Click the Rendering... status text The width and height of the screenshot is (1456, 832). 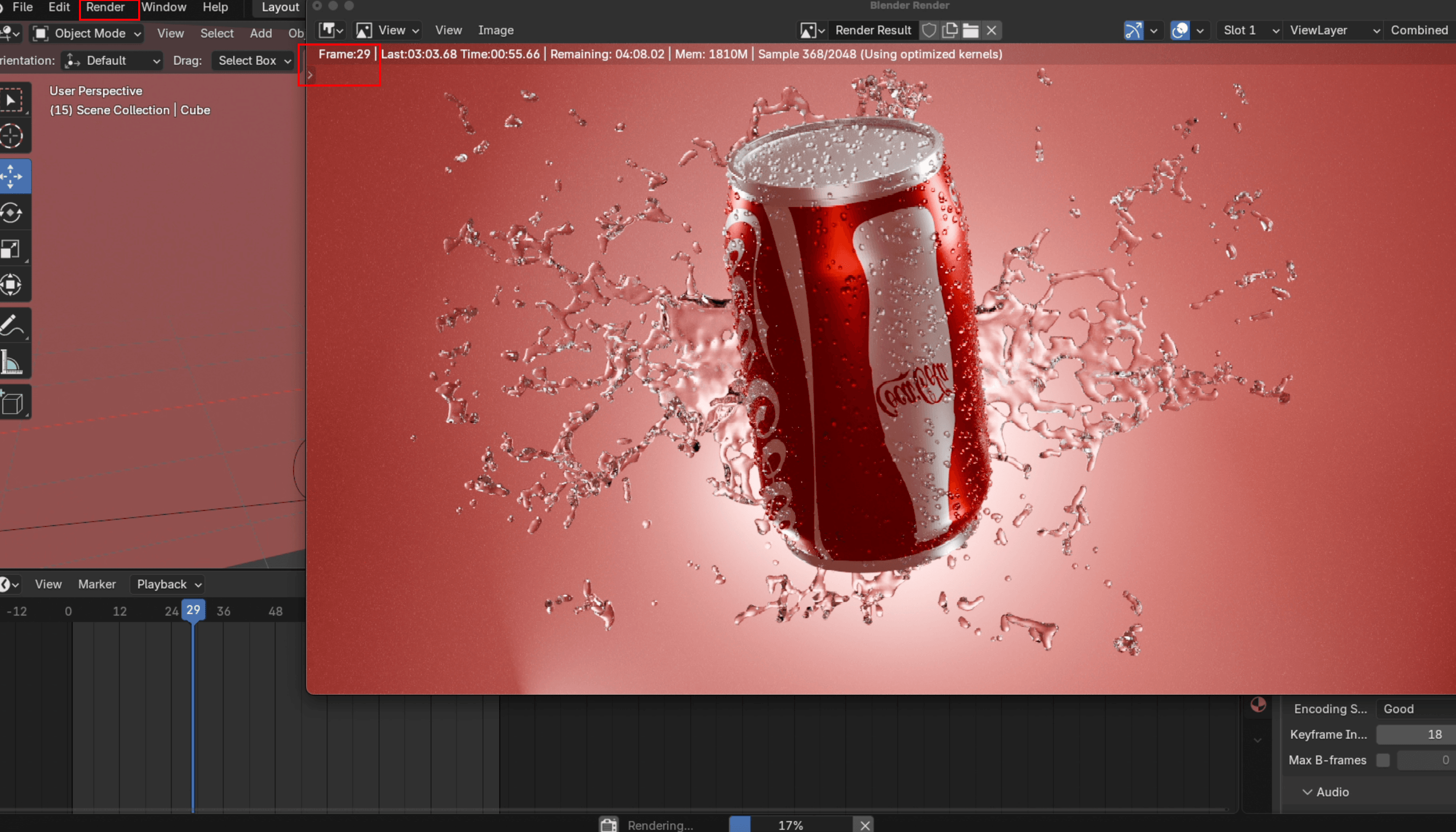pos(660,825)
